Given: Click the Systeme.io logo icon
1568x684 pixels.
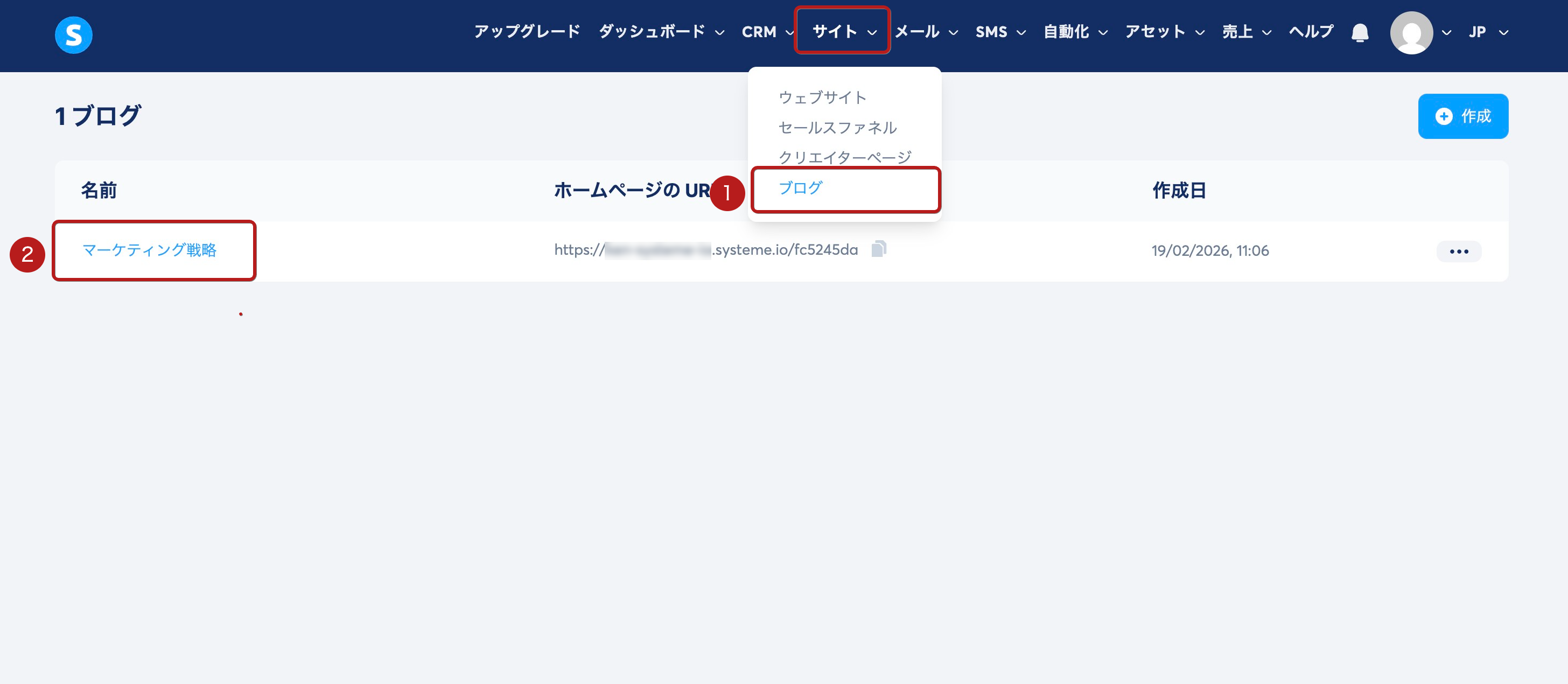Looking at the screenshot, I should pyautogui.click(x=73, y=34).
